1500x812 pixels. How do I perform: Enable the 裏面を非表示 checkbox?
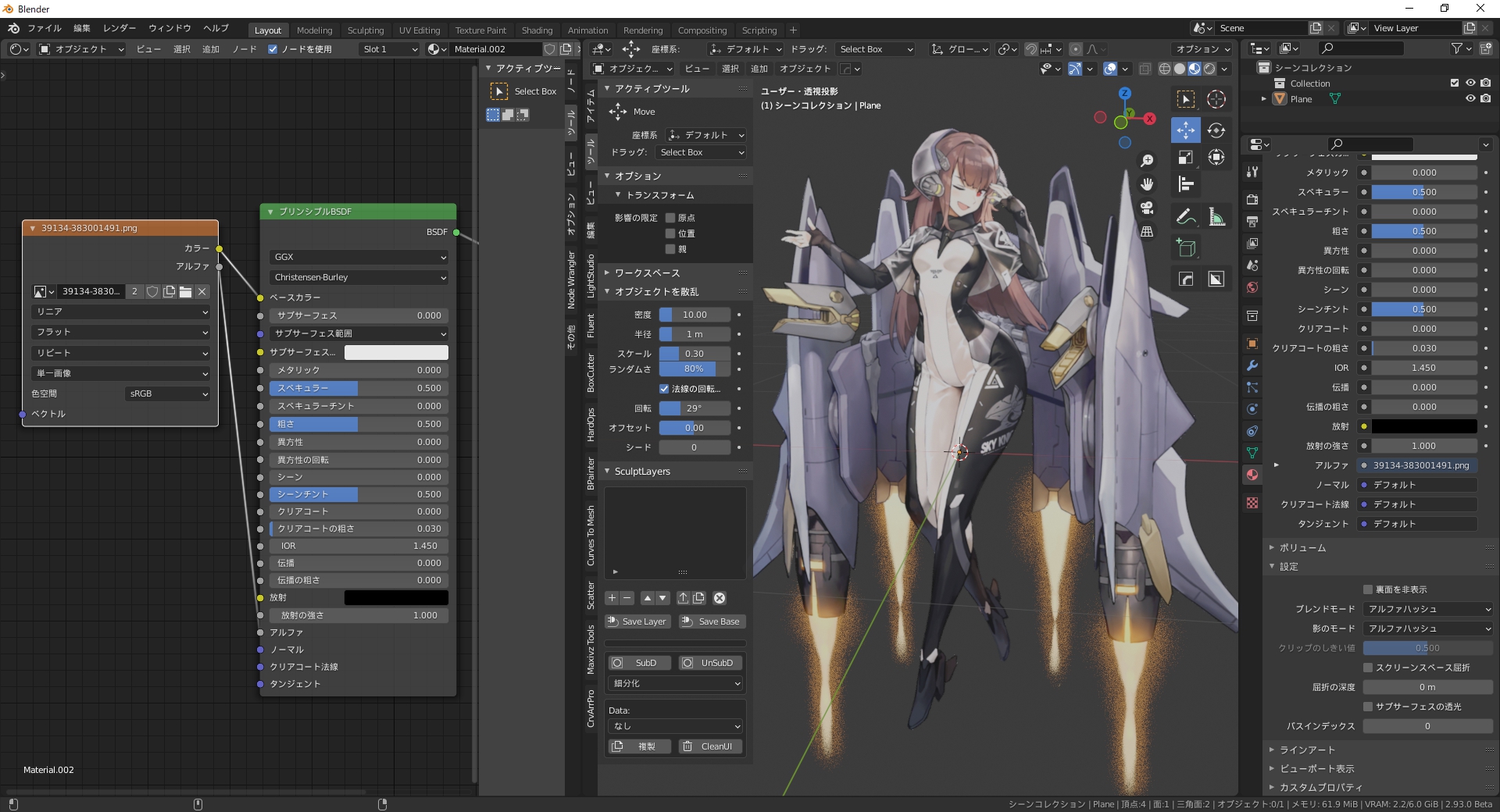(x=1368, y=589)
